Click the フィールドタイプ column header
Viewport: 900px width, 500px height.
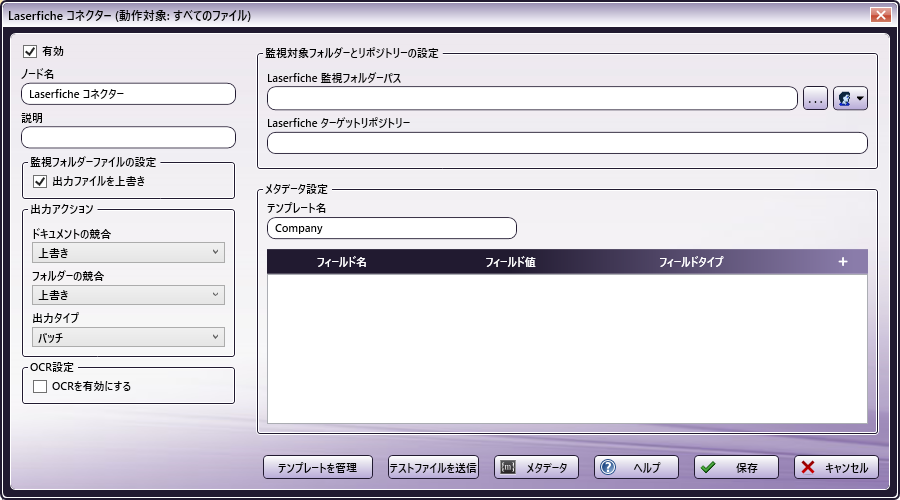[691, 262]
